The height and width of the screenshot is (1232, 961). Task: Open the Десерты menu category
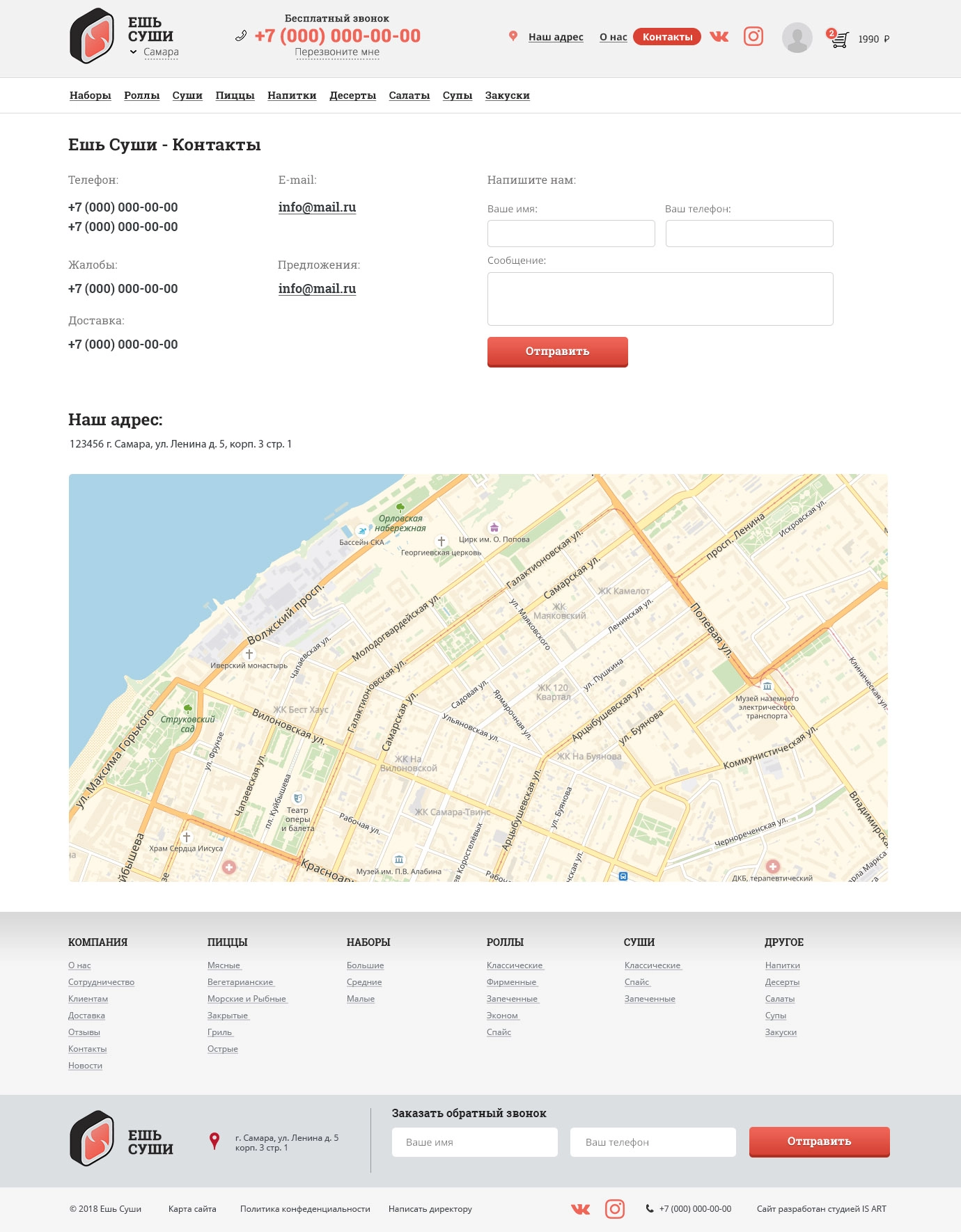click(353, 95)
